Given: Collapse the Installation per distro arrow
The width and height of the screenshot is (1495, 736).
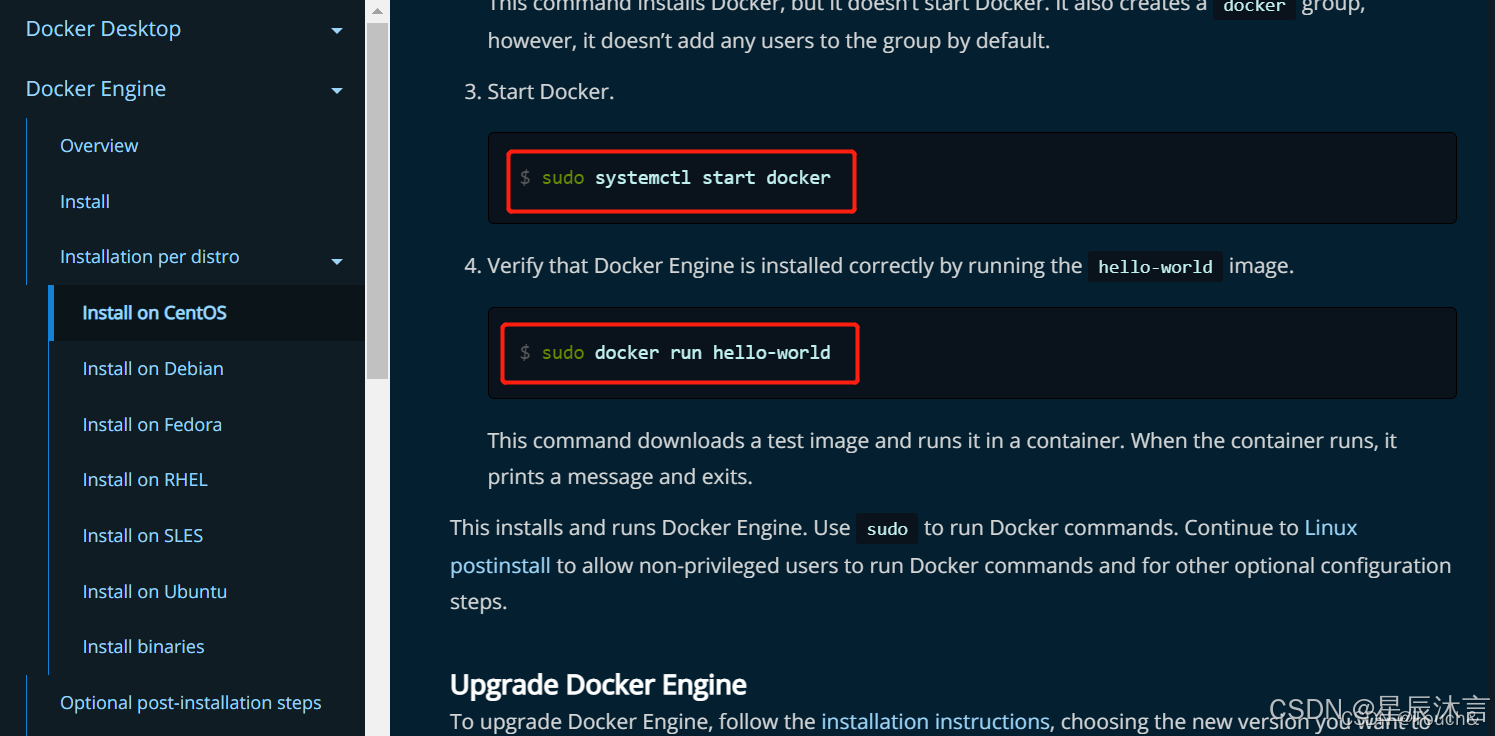Looking at the screenshot, I should pyautogui.click(x=337, y=262).
